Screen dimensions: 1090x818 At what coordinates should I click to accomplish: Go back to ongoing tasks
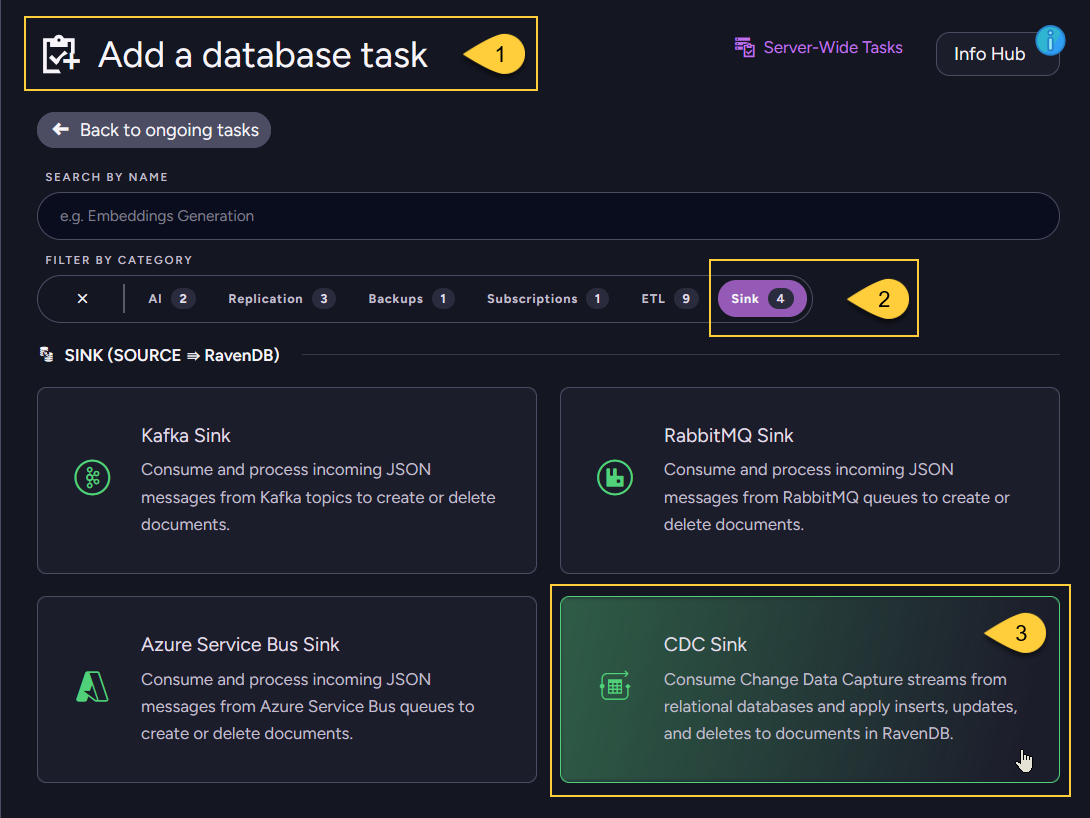pyautogui.click(x=154, y=130)
